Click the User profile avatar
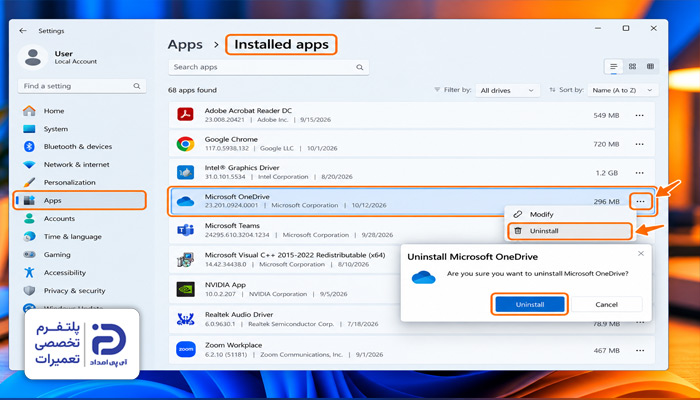Image resolution: width=700 pixels, height=400 pixels. pyautogui.click(x=33, y=57)
